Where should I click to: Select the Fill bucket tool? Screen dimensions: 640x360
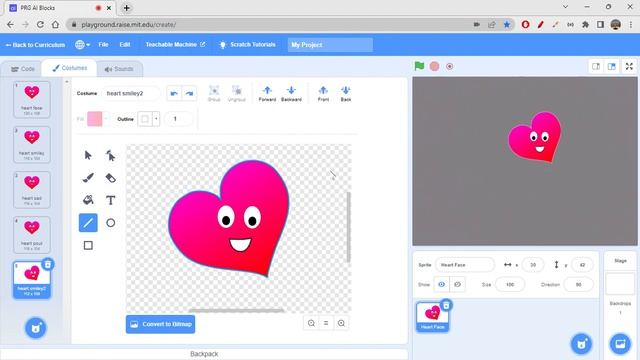[x=88, y=200]
